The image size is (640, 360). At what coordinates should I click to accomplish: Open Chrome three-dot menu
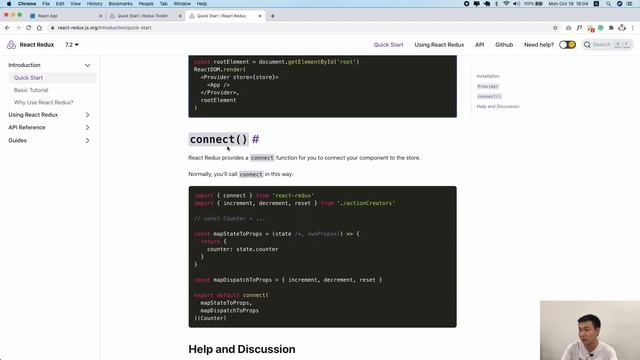click(x=633, y=28)
